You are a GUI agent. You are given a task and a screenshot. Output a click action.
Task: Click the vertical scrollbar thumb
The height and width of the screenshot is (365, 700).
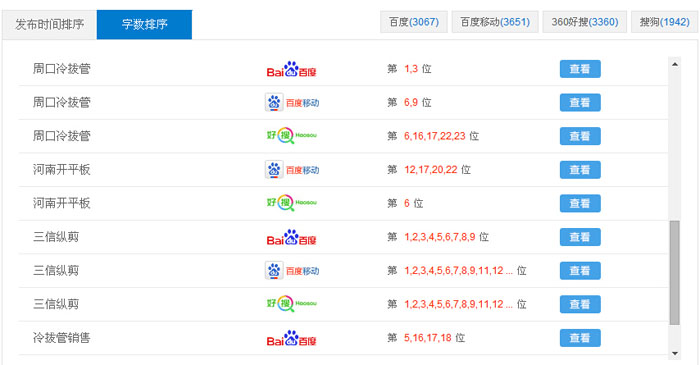(x=675, y=272)
